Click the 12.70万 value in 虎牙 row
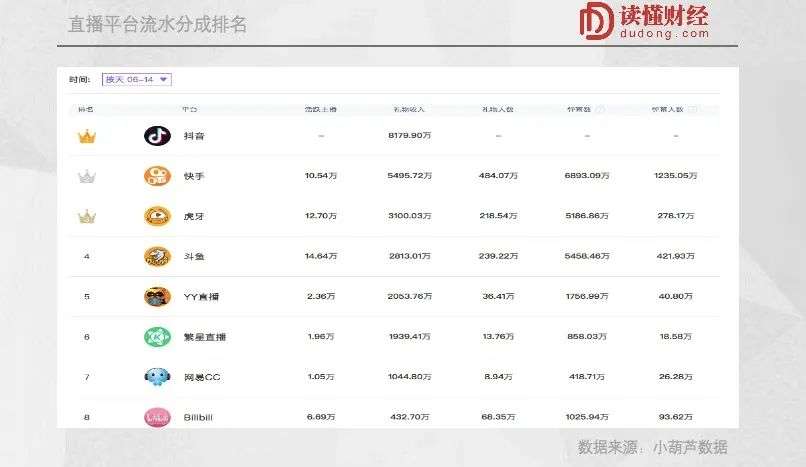Image resolution: width=806 pixels, height=467 pixels. click(x=321, y=216)
